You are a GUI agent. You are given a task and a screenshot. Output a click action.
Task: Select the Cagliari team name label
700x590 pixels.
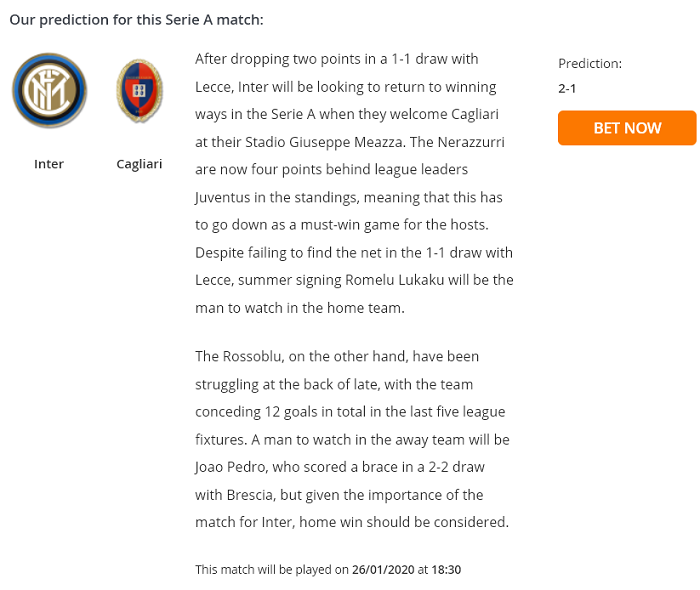(139, 164)
